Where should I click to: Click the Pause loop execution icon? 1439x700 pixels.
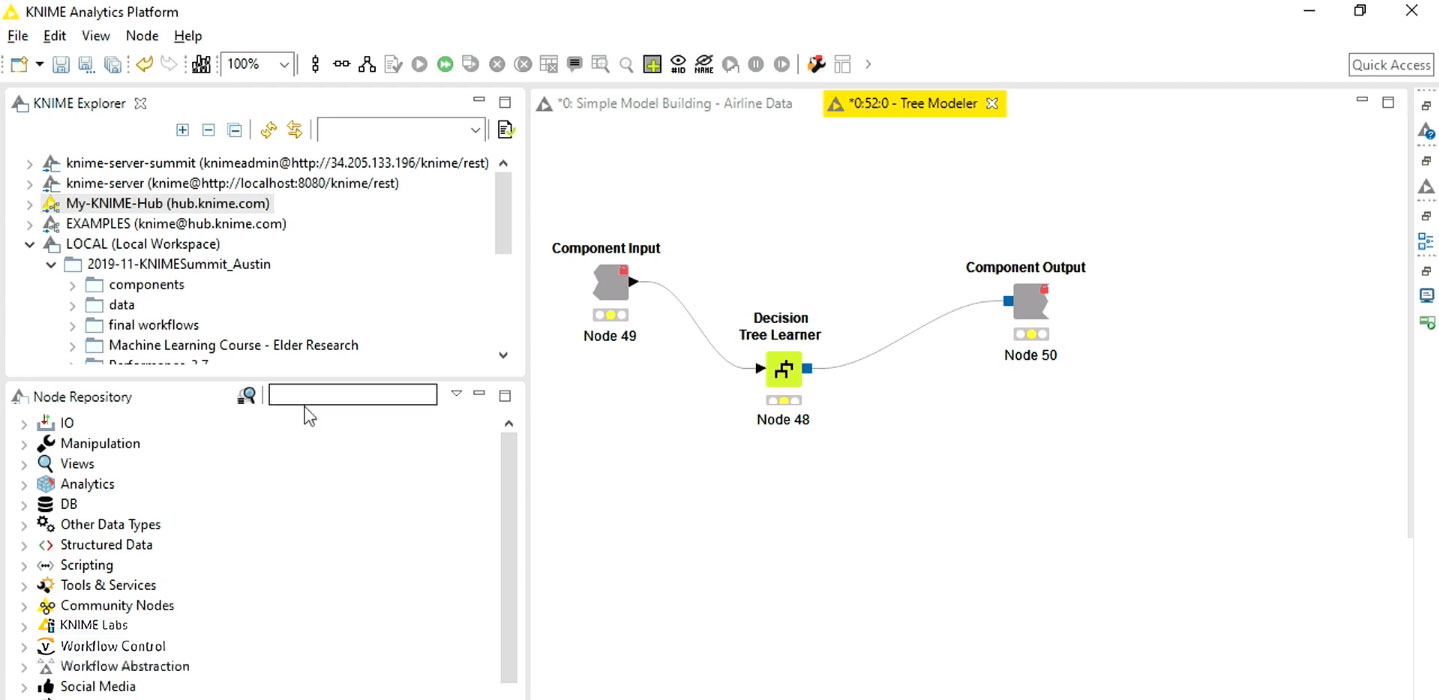coord(756,64)
